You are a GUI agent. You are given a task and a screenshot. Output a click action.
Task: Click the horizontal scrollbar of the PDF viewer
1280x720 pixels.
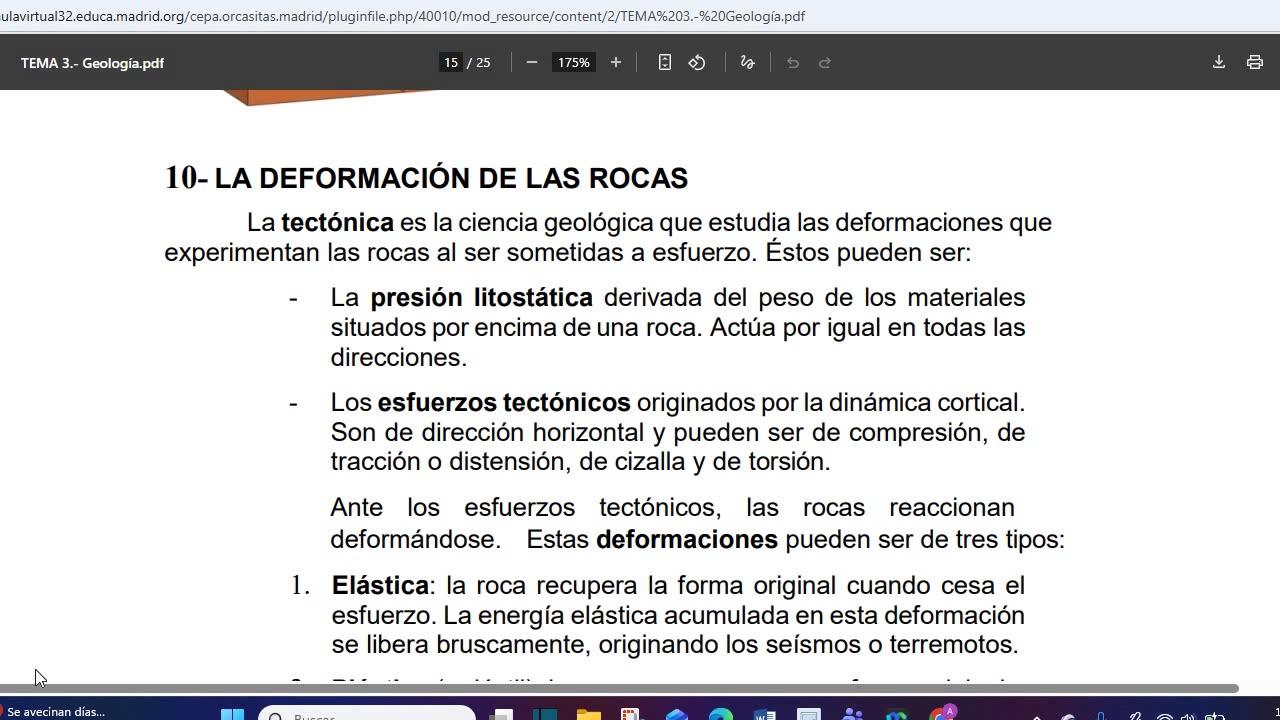619,688
